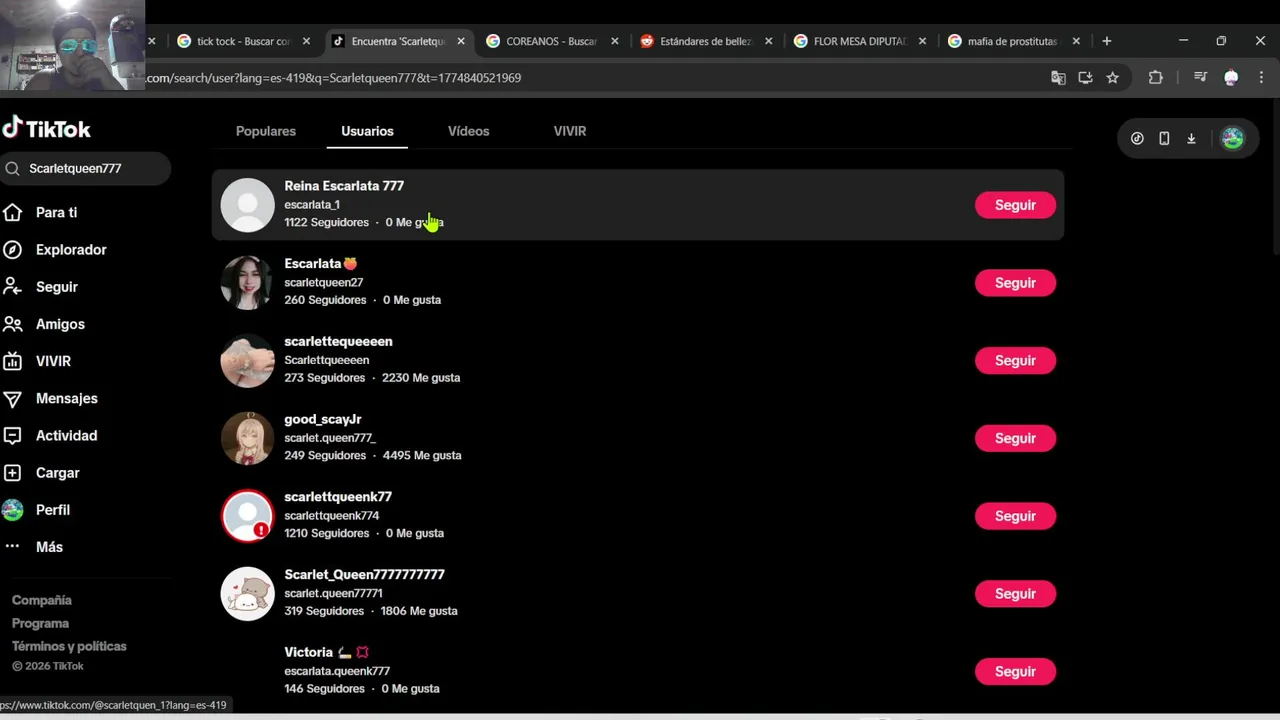Select the VIVIR search tab
1280x720 pixels.
coord(570,131)
